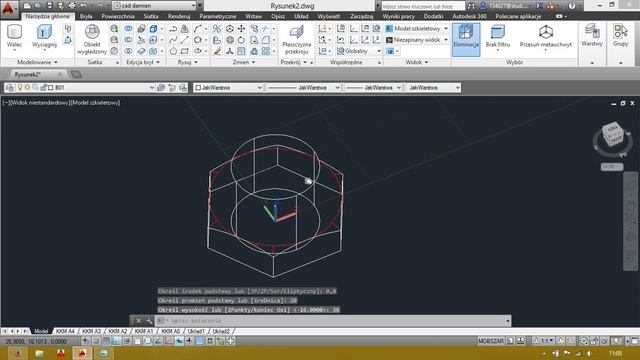640x360 pixels.
Task: Open the Autodesk 360 ribbon tab
Action: point(469,16)
